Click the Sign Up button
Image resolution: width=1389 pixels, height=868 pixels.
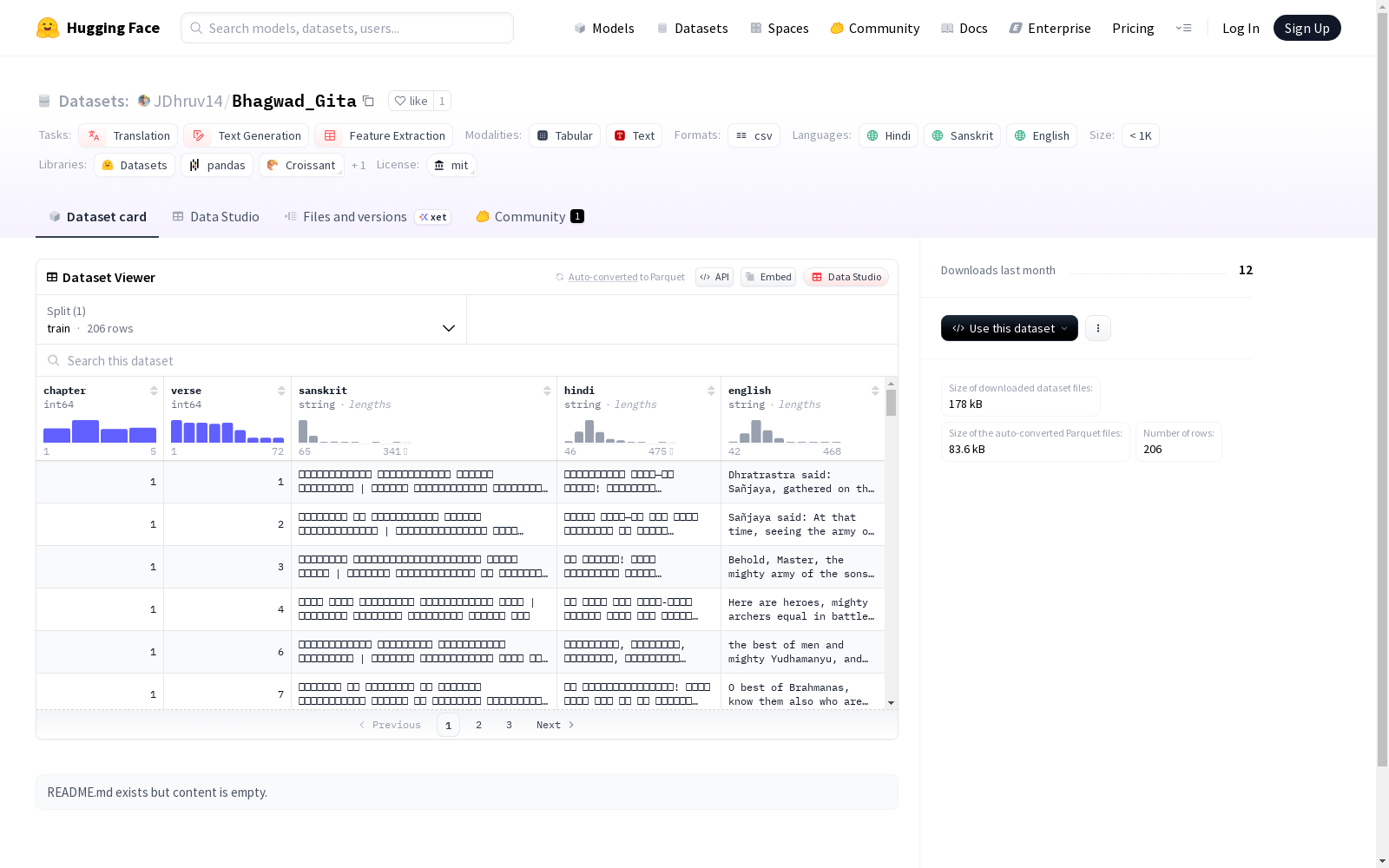point(1307,28)
